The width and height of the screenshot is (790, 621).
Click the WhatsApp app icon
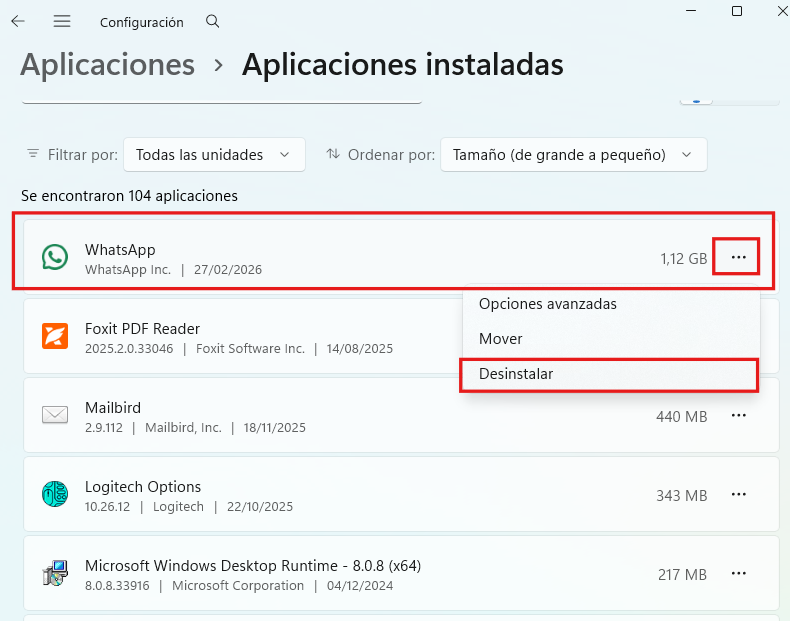point(55,257)
